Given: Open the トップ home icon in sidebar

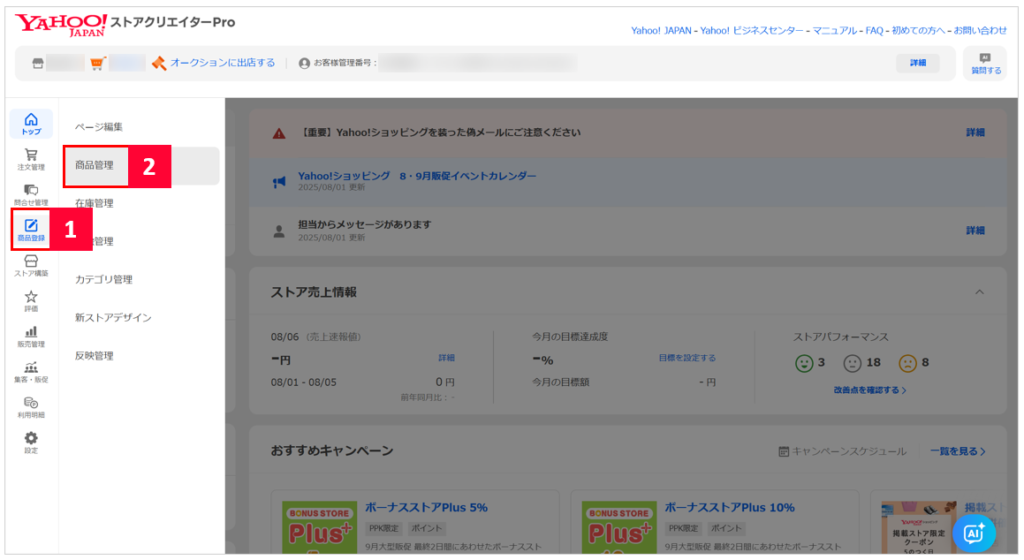Looking at the screenshot, I should coord(31,123).
